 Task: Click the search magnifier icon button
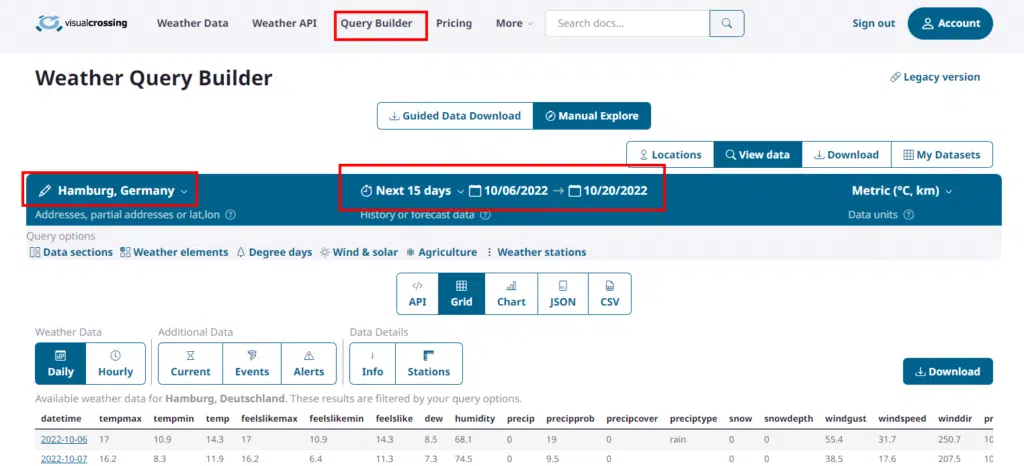(x=727, y=24)
